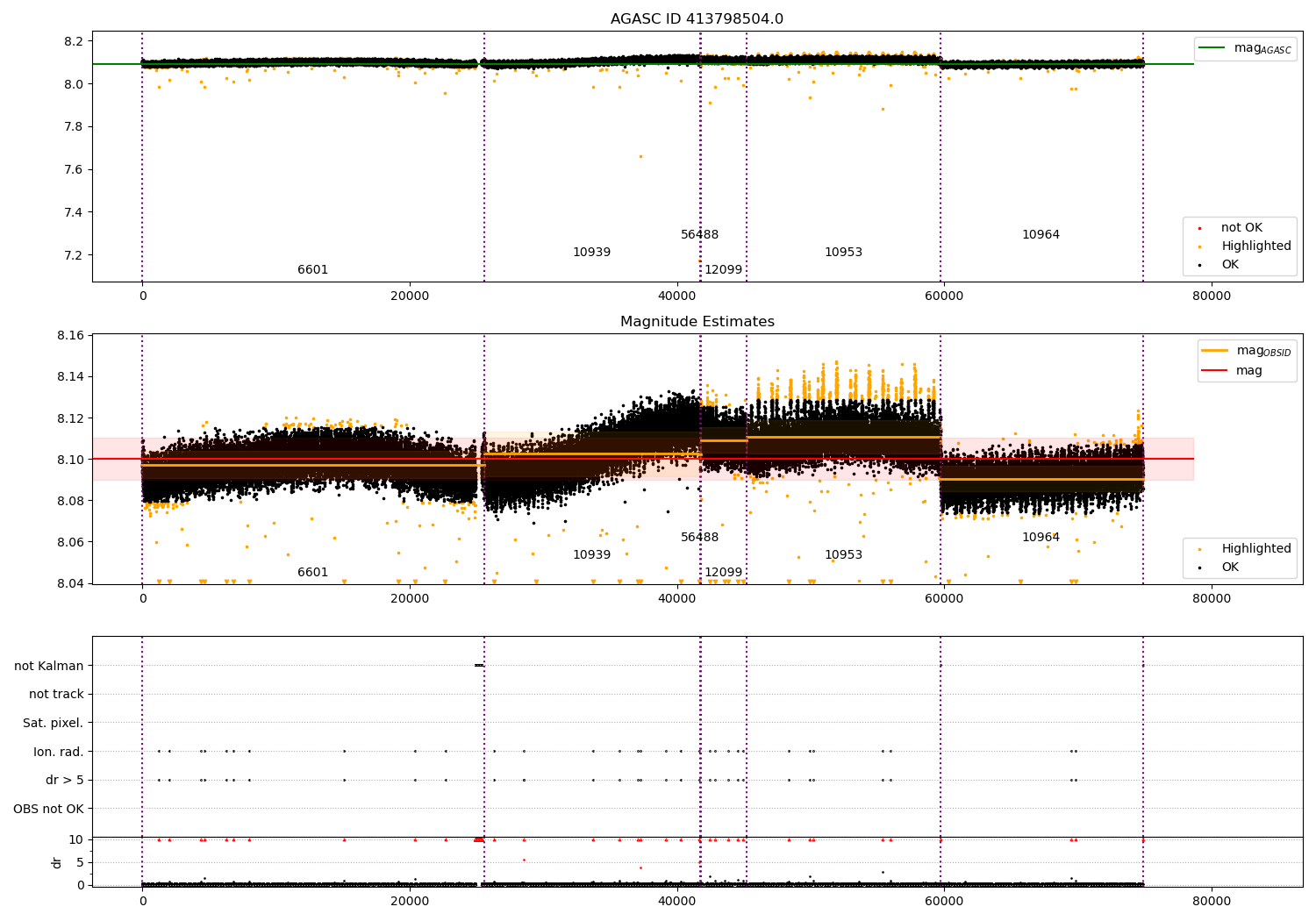Click y-tick 7.2 on the top plot
Viewport: 1316px width, 921px height.
pos(72,256)
